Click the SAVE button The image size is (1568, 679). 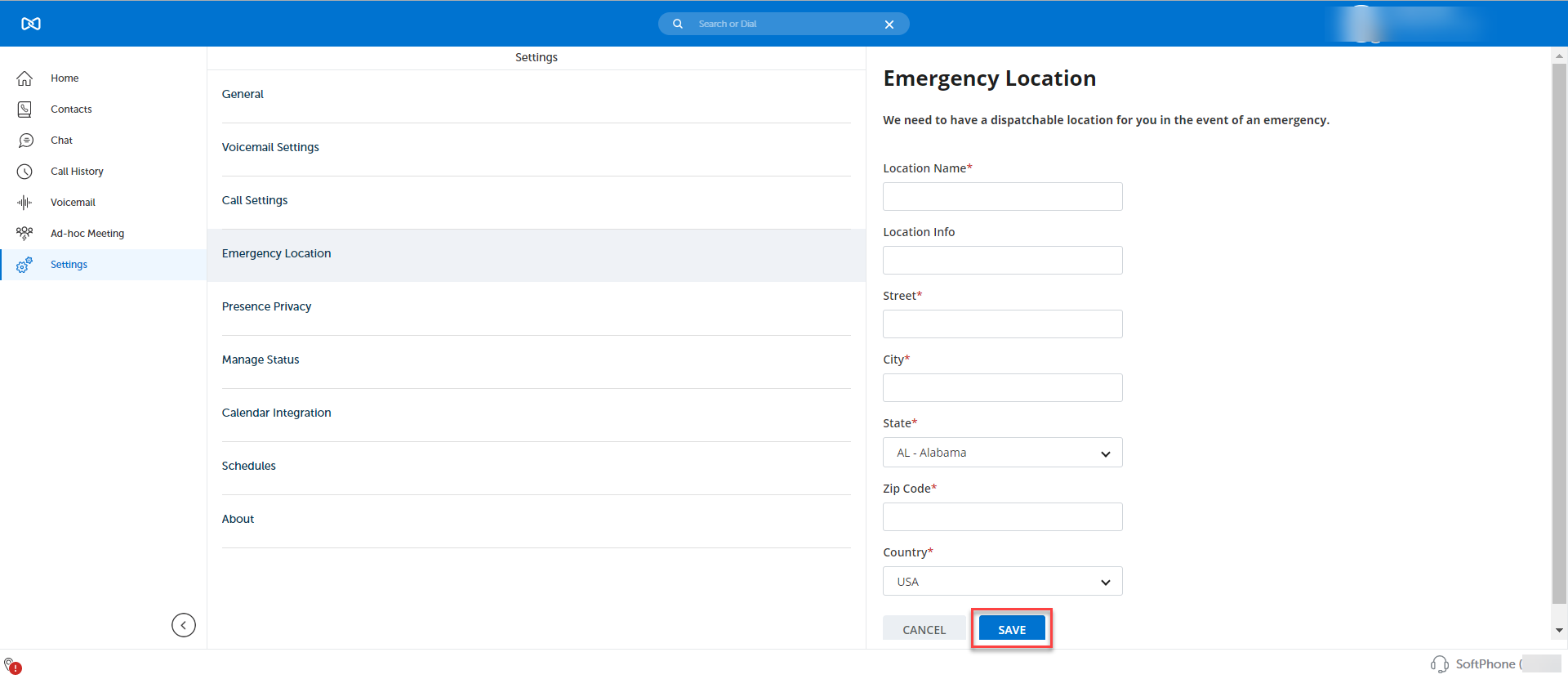[1011, 629]
